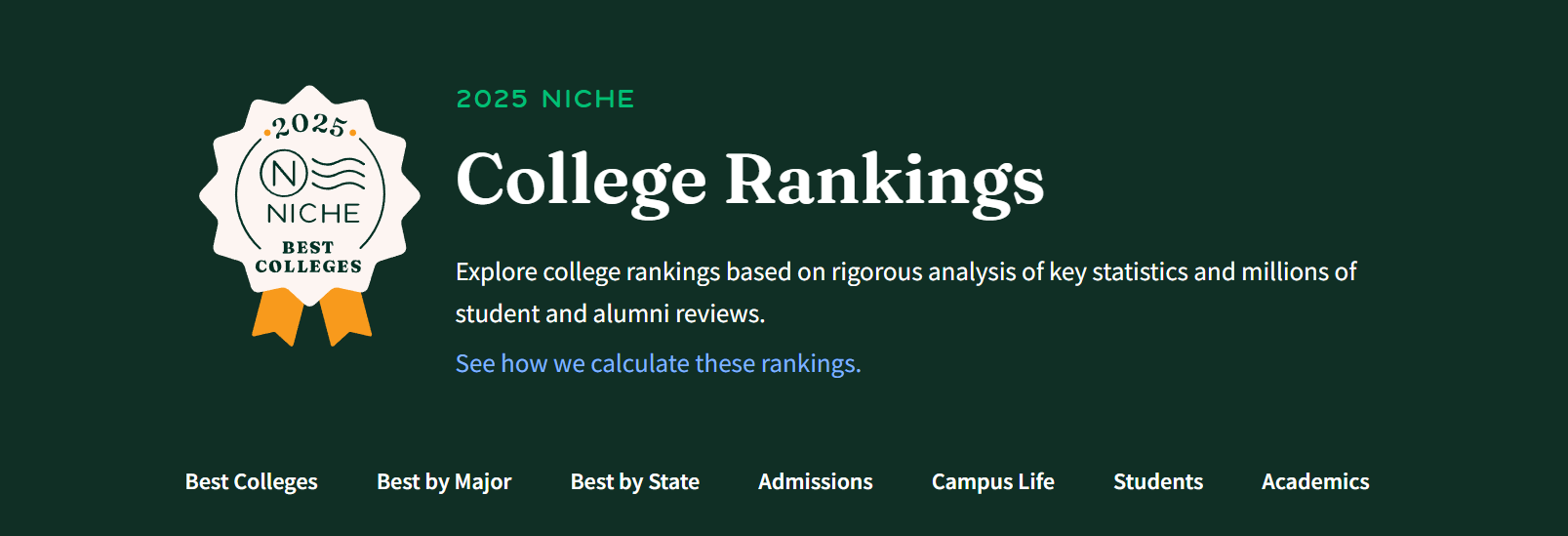Screen dimensions: 1568x536
Task: Open the Campus Life tab
Action: tap(993, 482)
